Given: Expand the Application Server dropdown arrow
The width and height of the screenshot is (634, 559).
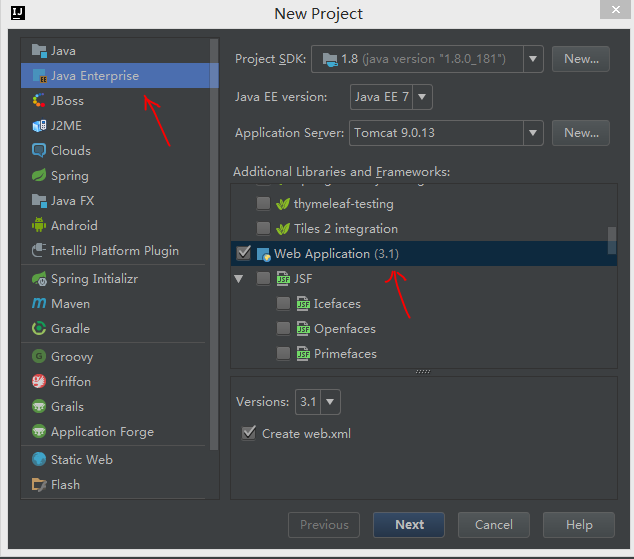Looking at the screenshot, I should [x=533, y=133].
